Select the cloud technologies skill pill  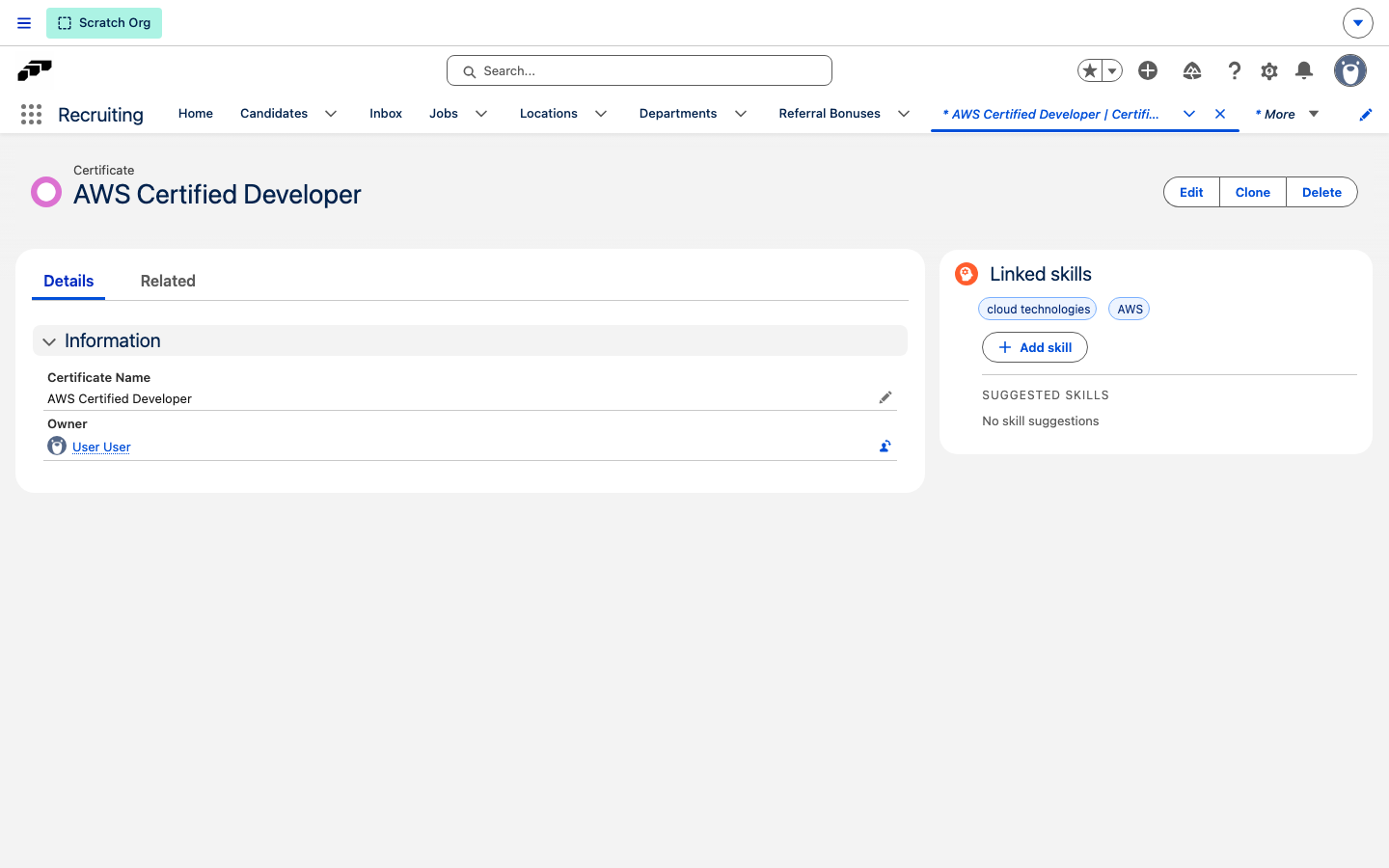(1038, 309)
